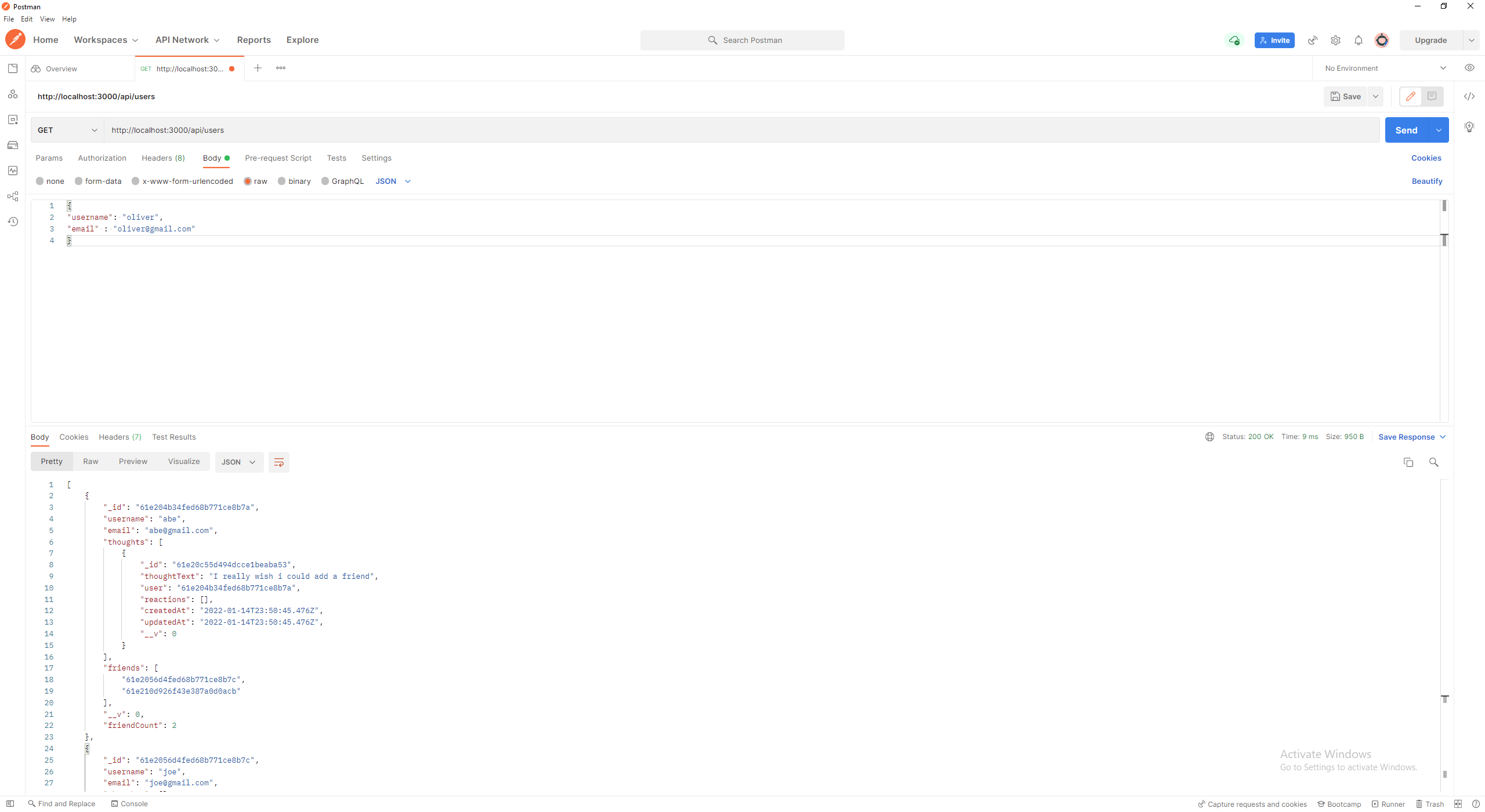The height and width of the screenshot is (812, 1485).
Task: Choose the none body option
Action: (x=40, y=181)
